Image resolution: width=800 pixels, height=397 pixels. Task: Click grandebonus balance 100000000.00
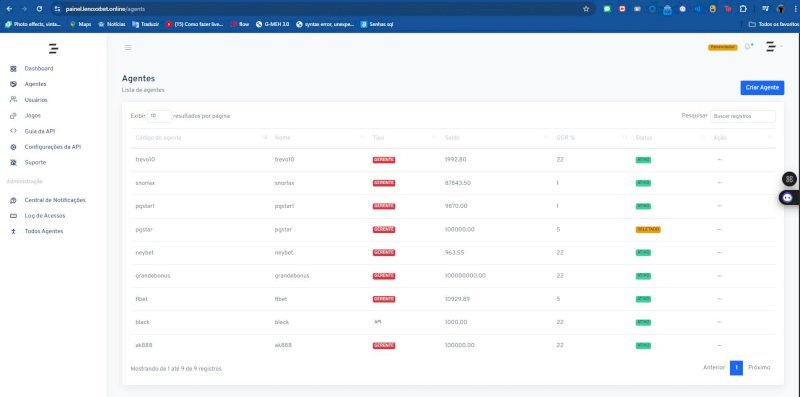pos(465,276)
